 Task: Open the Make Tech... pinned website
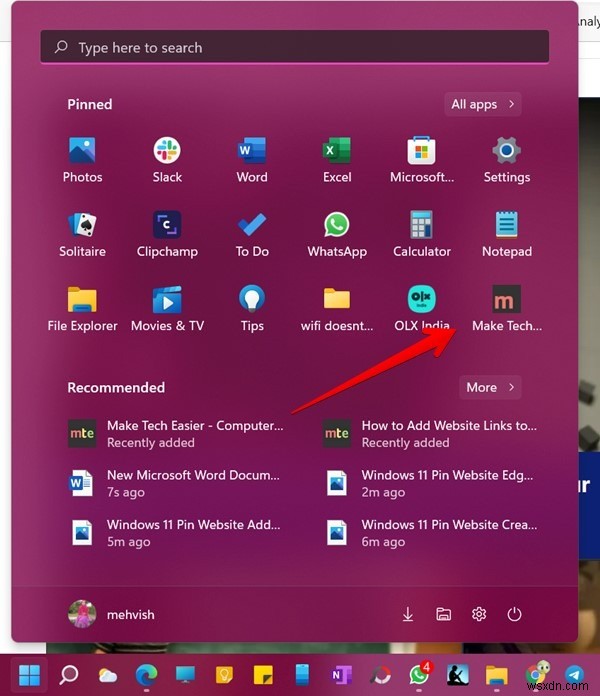click(507, 308)
